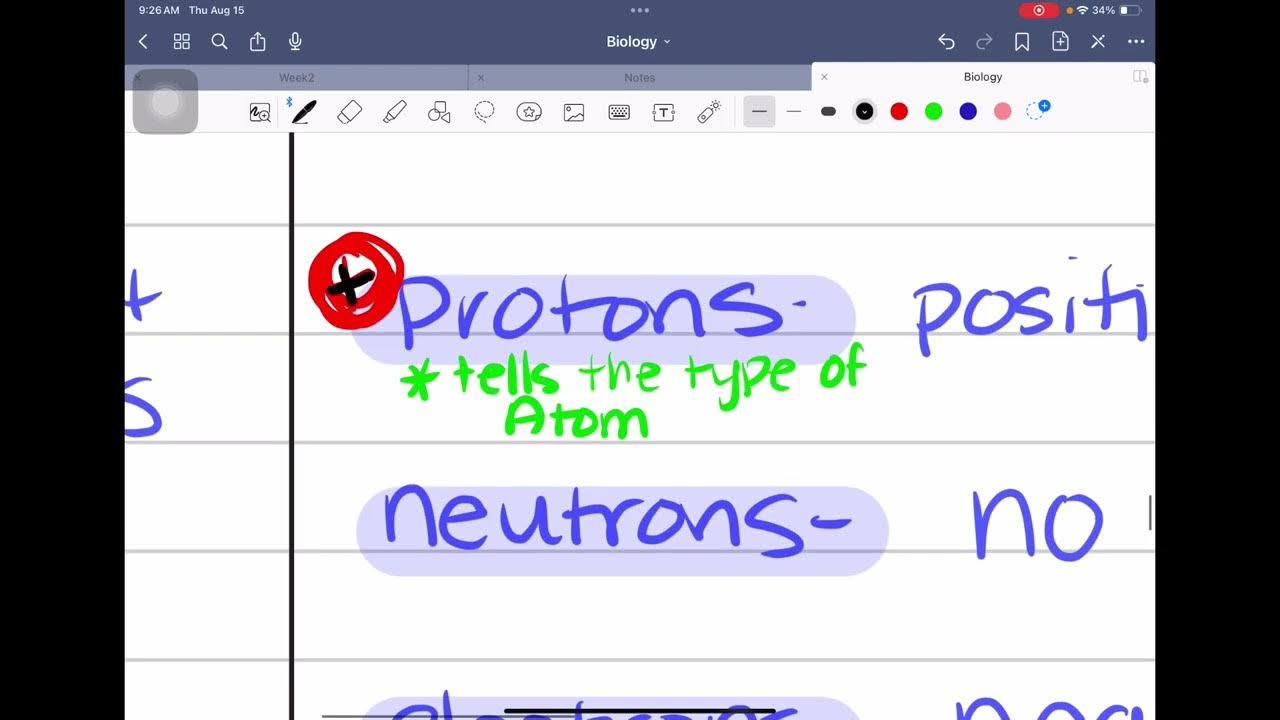Close the Notes tab
Viewport: 1280px width, 720px height.
[x=481, y=77]
